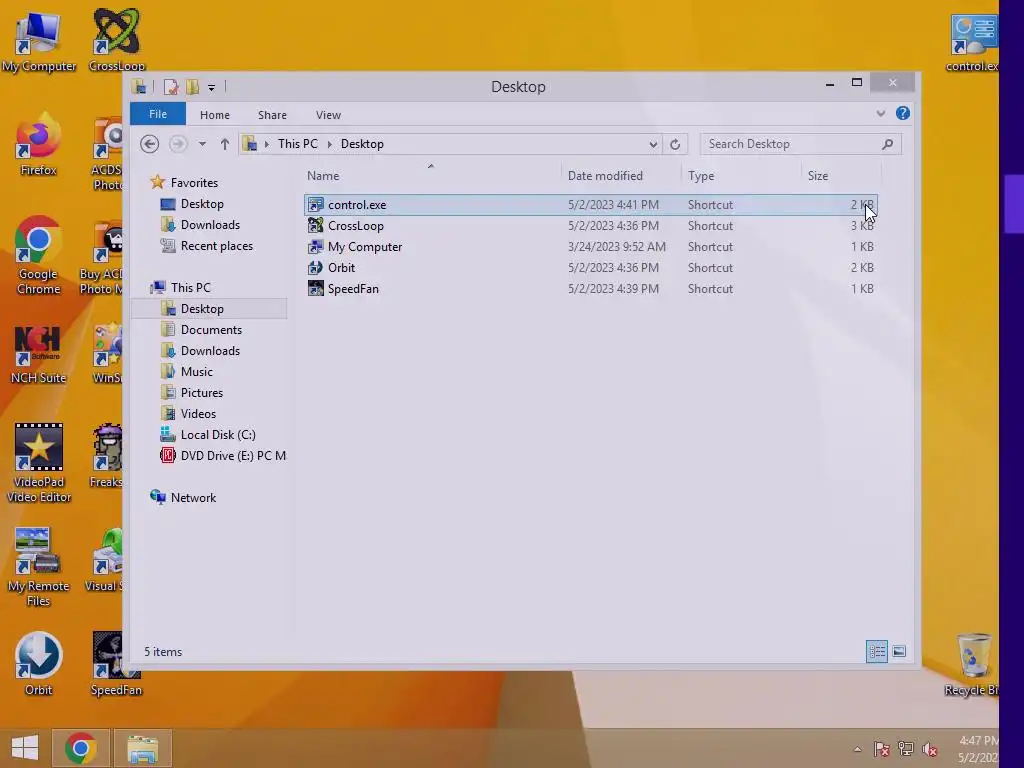Open the View ribbon tab
The width and height of the screenshot is (1024, 768).
[x=328, y=114]
